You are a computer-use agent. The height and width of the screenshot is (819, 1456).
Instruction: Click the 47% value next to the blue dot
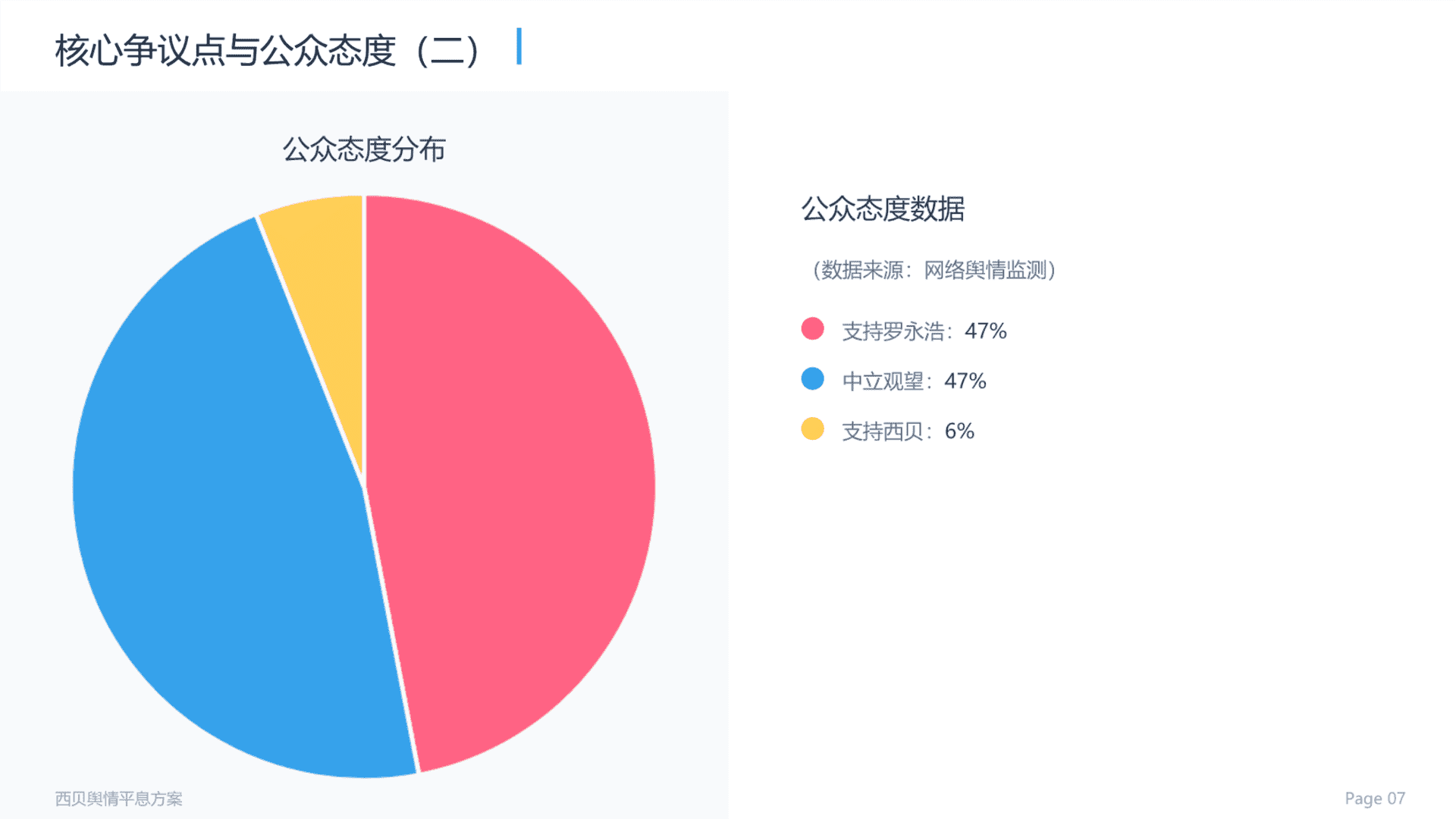coord(965,381)
